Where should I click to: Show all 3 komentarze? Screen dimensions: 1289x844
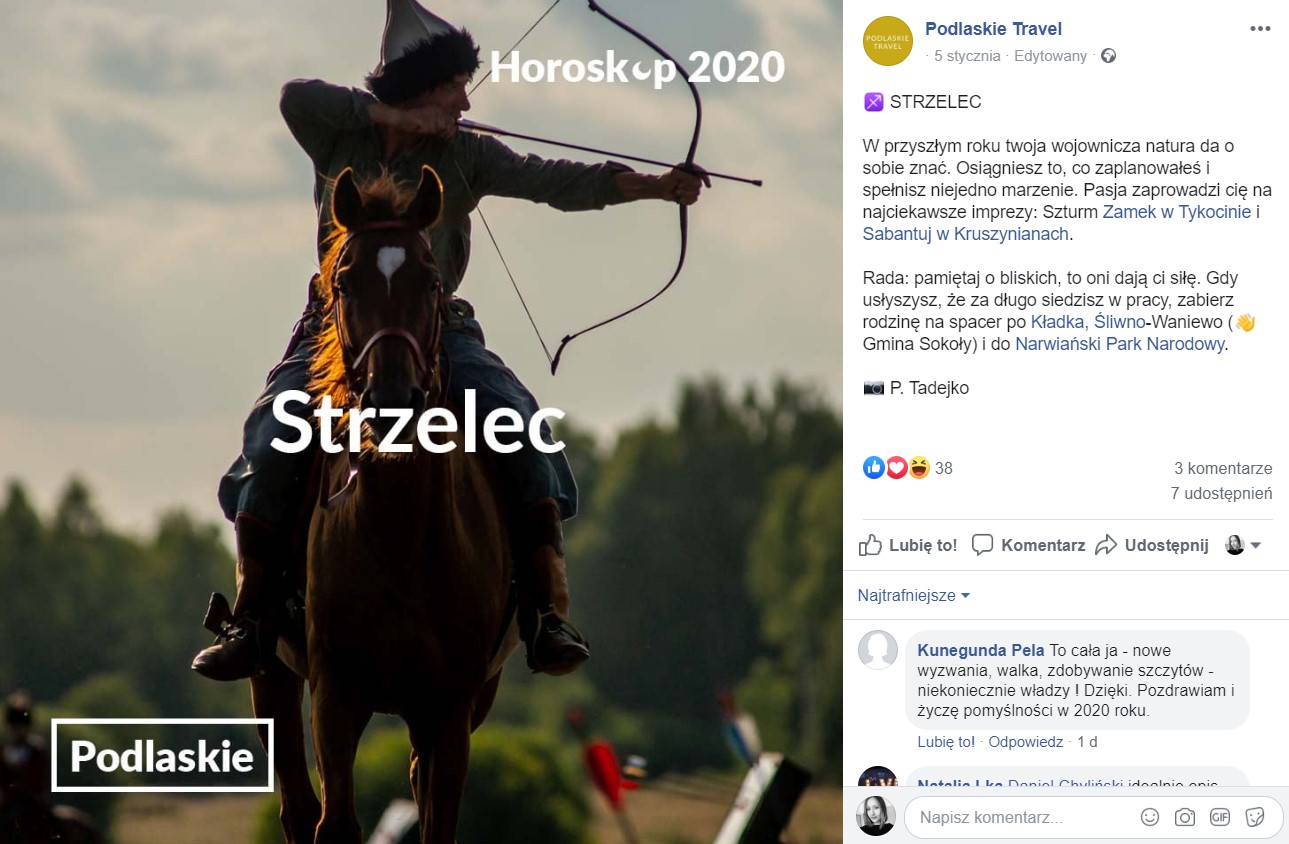(1223, 468)
